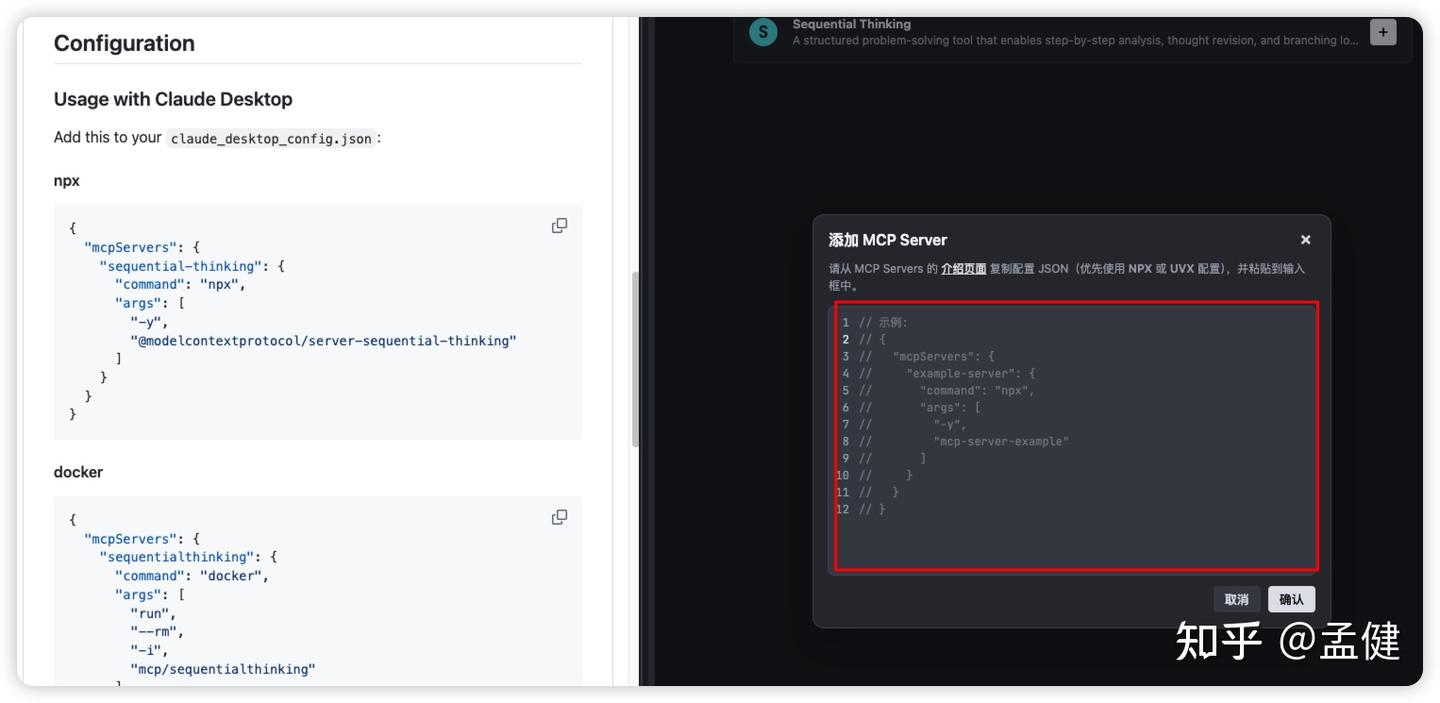The height and width of the screenshot is (703, 1440).
Task: Place cursor on "mcp-server-example" editor line
Action: (x=1000, y=441)
